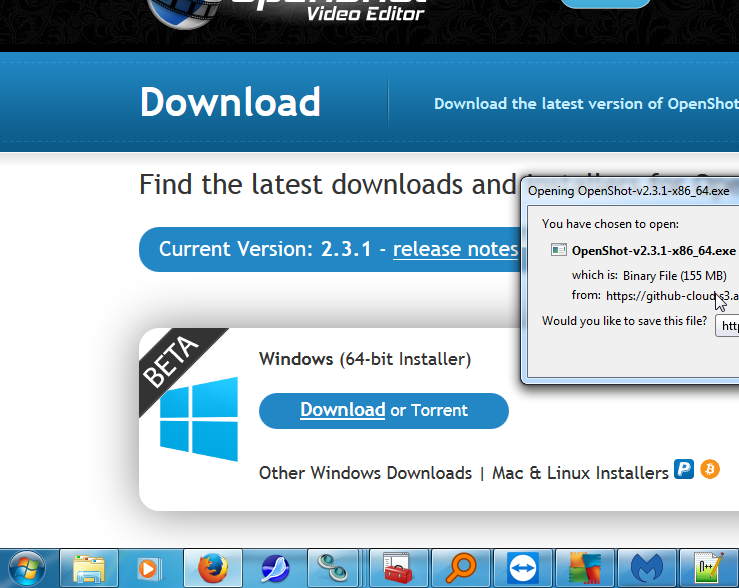Screen dimensions: 739x588
Task: Open Other Windows Downloads link
Action: point(365,473)
